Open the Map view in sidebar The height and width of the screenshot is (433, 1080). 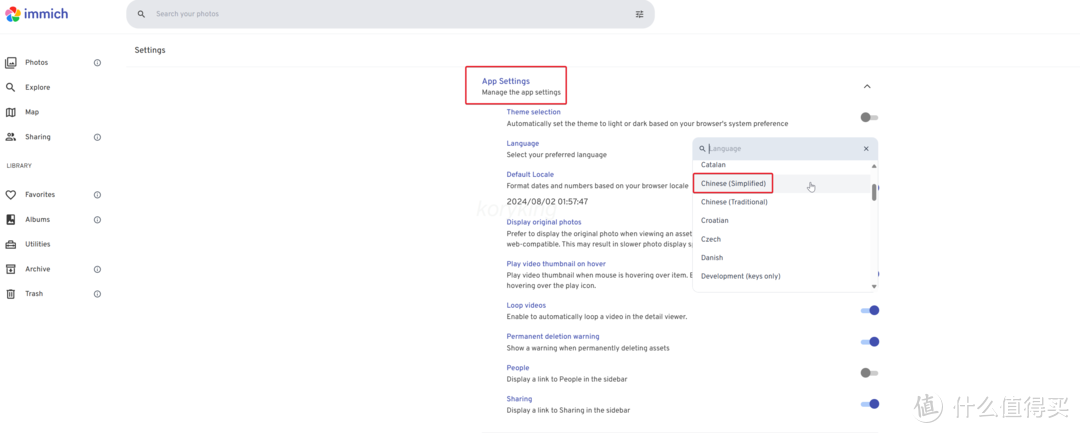point(32,112)
